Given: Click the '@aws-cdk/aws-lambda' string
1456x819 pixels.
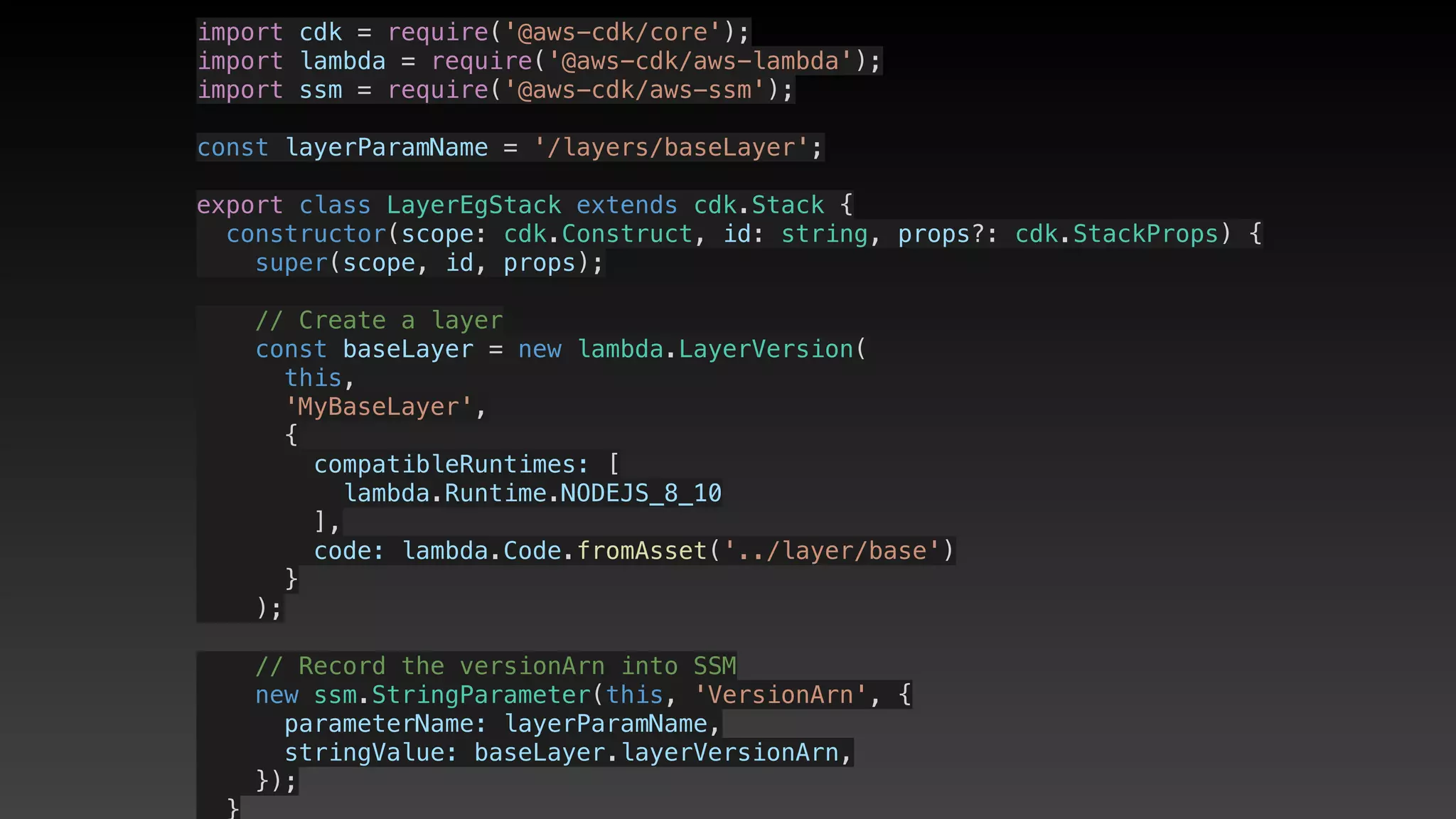Looking at the screenshot, I should click(701, 61).
